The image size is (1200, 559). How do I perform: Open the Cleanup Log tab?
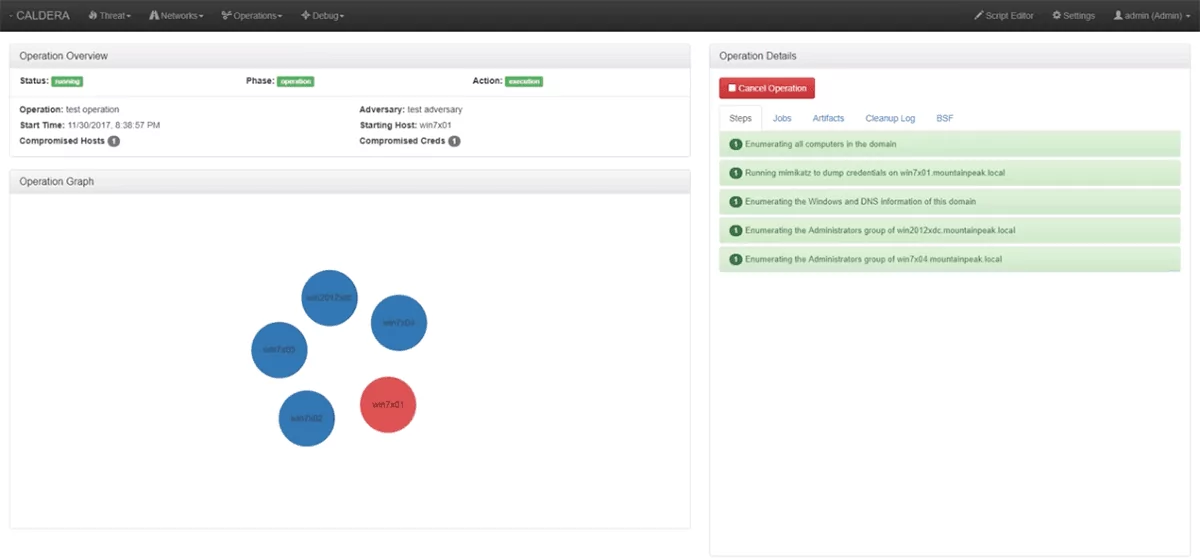890,118
